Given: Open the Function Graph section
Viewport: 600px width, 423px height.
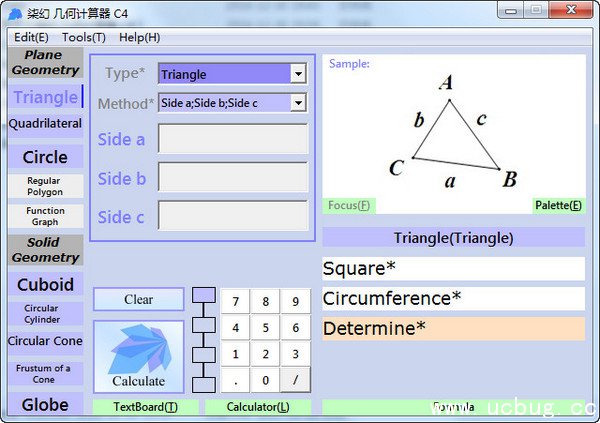Looking at the screenshot, I should [x=46, y=216].
